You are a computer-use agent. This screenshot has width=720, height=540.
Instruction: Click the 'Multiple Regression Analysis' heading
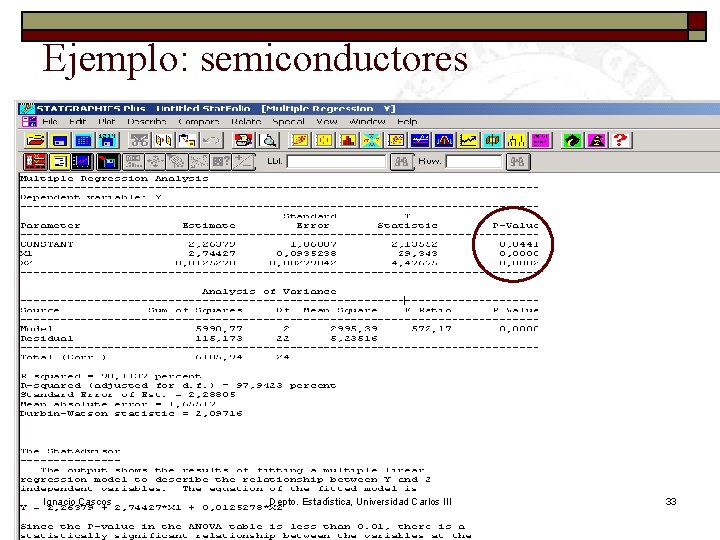[114, 178]
